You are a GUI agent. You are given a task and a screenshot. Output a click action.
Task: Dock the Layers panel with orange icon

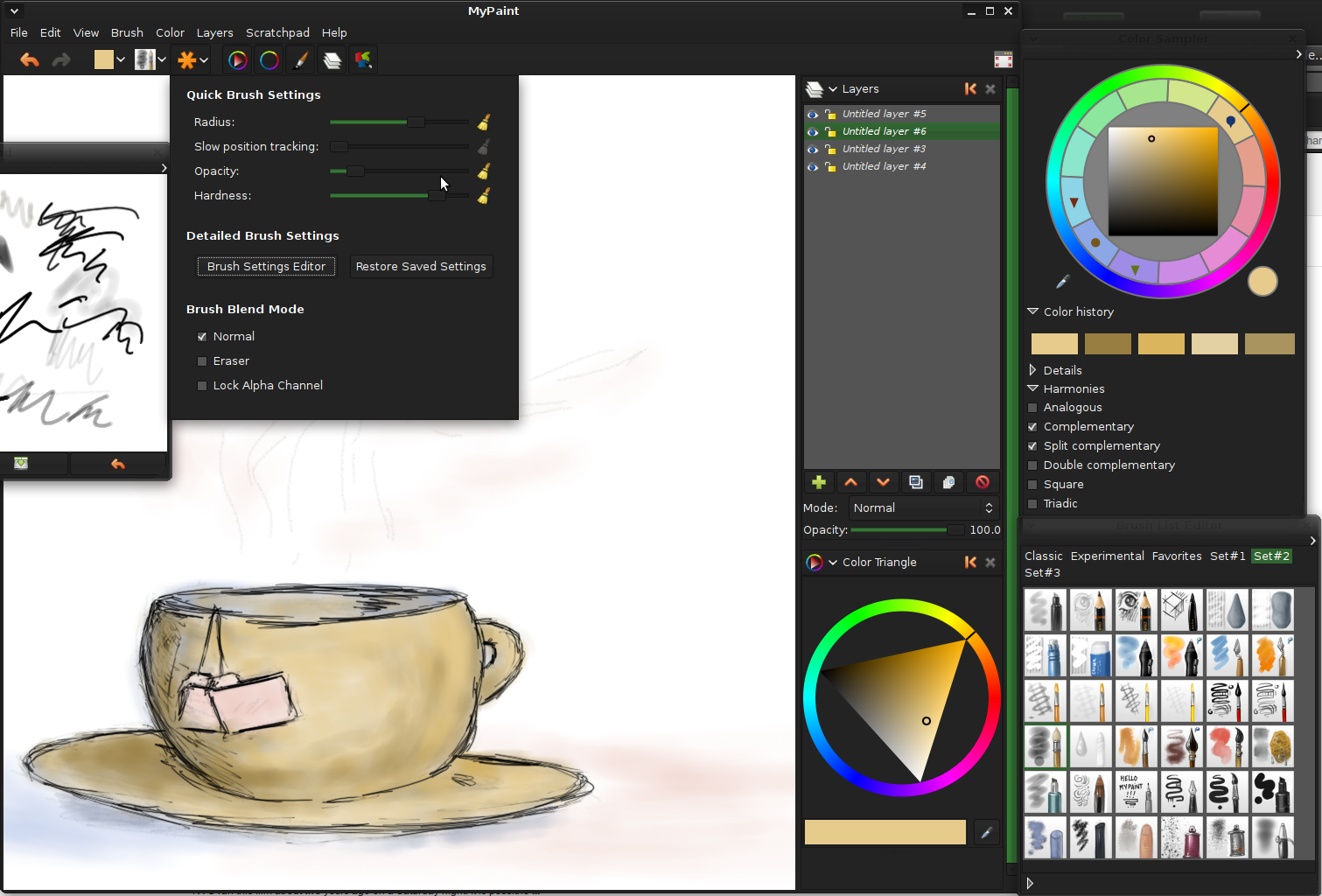pos(970,88)
